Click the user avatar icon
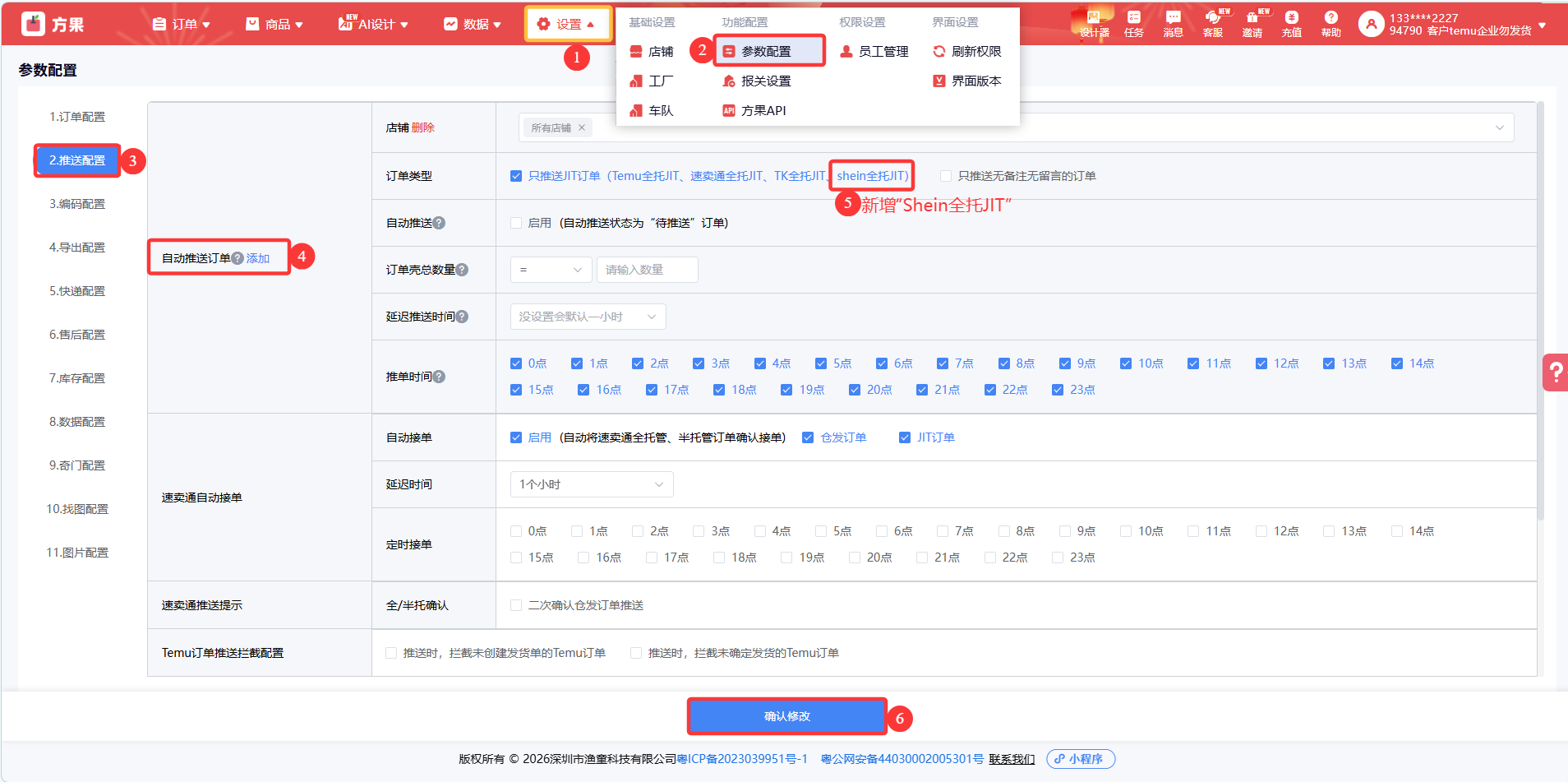This screenshot has width=1568, height=782. pyautogui.click(x=1371, y=24)
